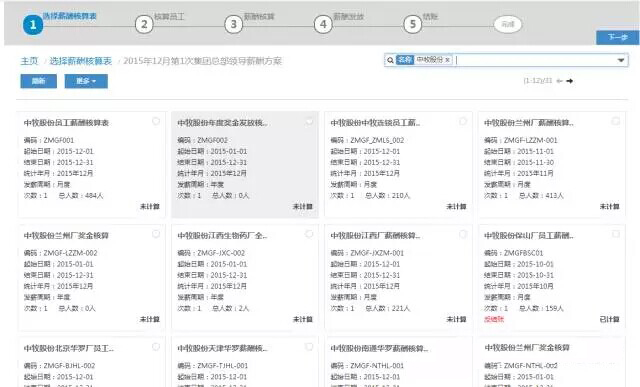640x387 pixels.
Task: Expand the search box dropdown arrow
Action: click(621, 60)
